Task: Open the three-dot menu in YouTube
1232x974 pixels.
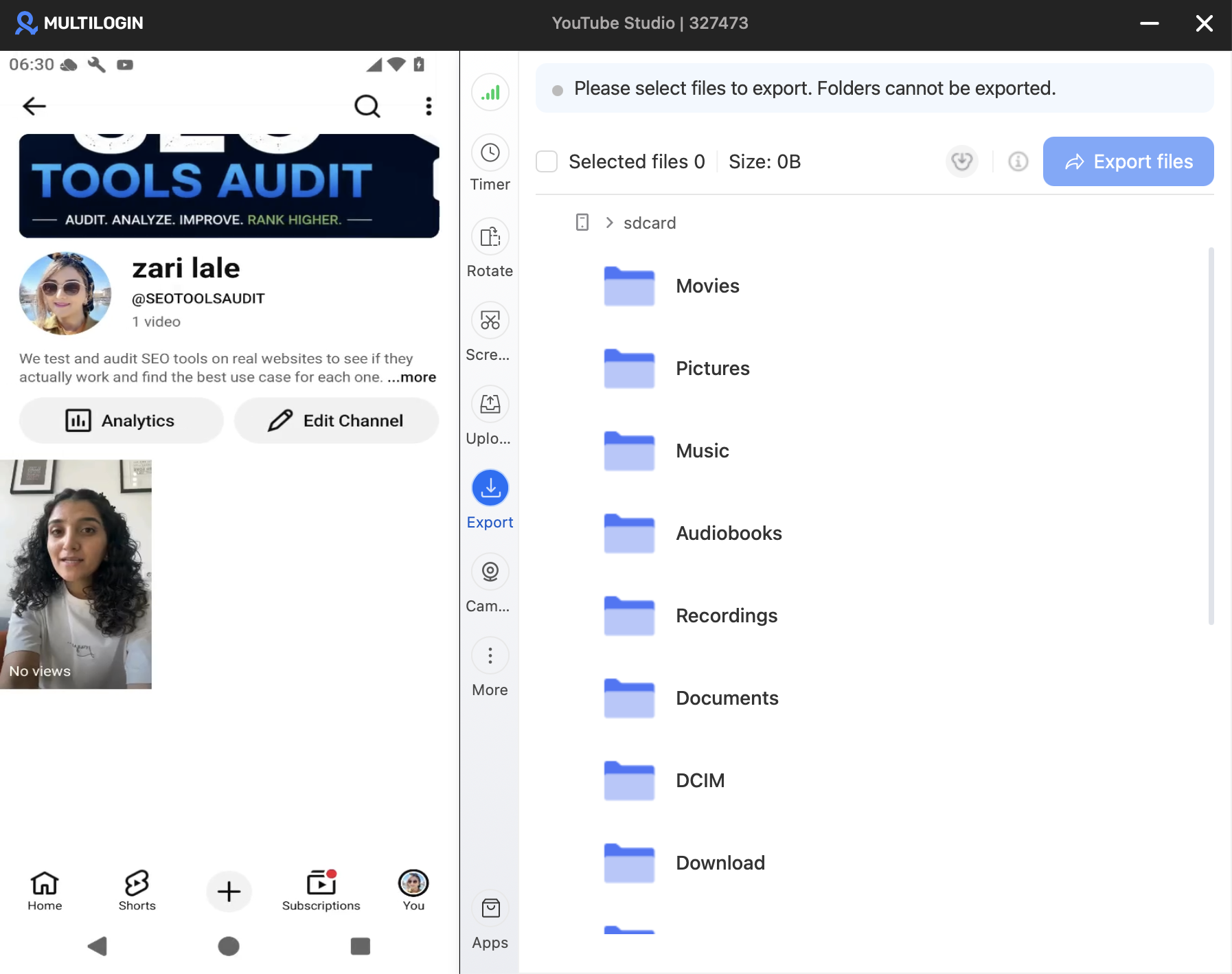Action: (x=429, y=106)
